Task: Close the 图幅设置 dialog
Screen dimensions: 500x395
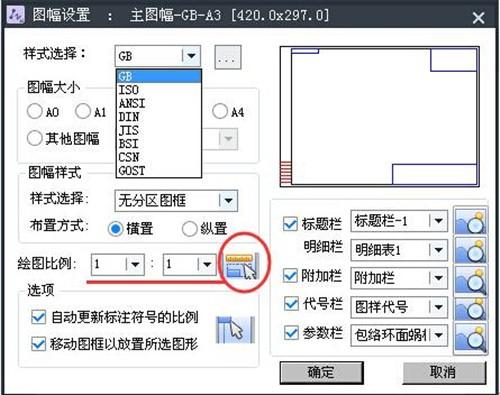Action: pyautogui.click(x=478, y=18)
